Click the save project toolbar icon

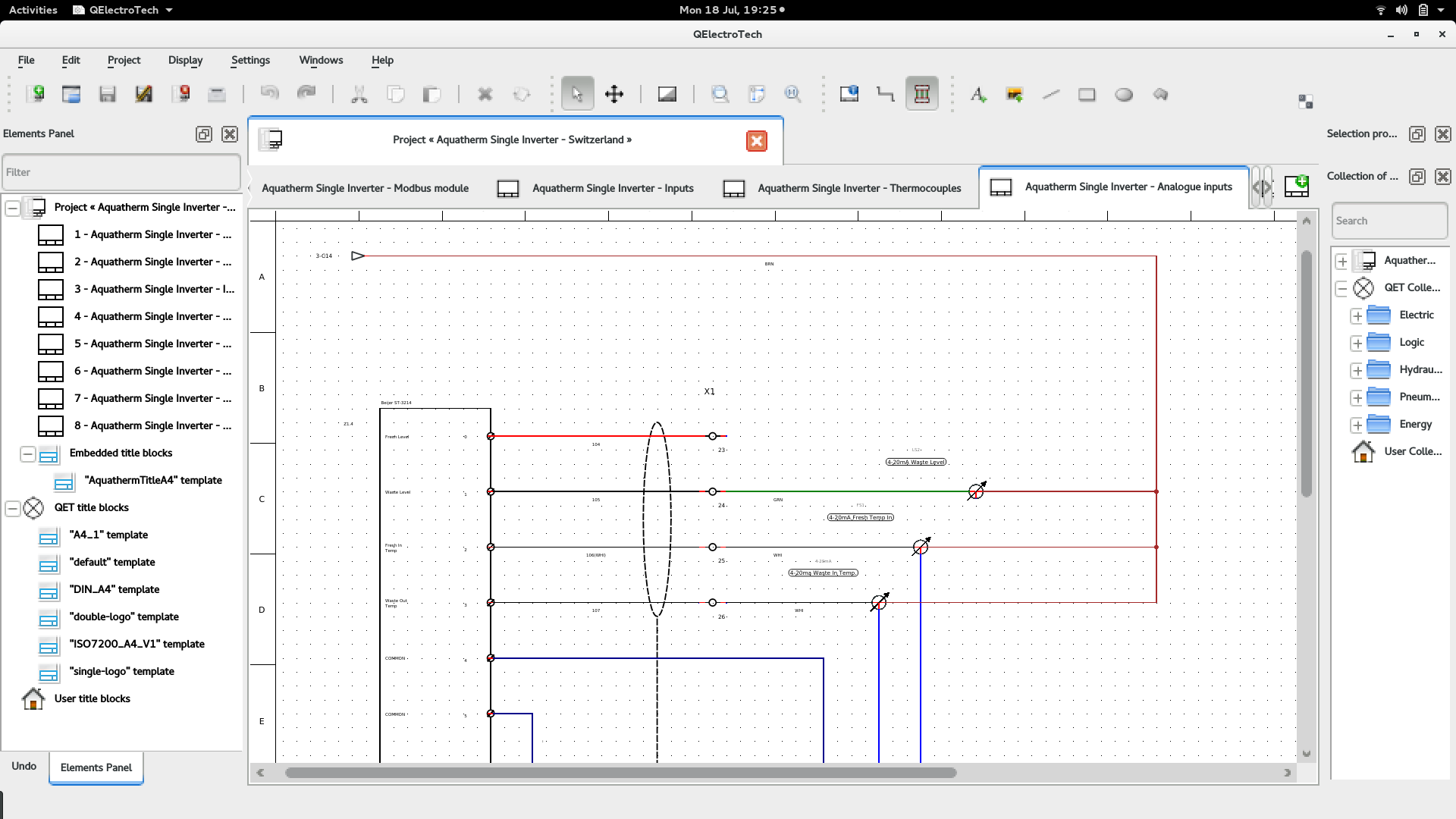pyautogui.click(x=108, y=94)
